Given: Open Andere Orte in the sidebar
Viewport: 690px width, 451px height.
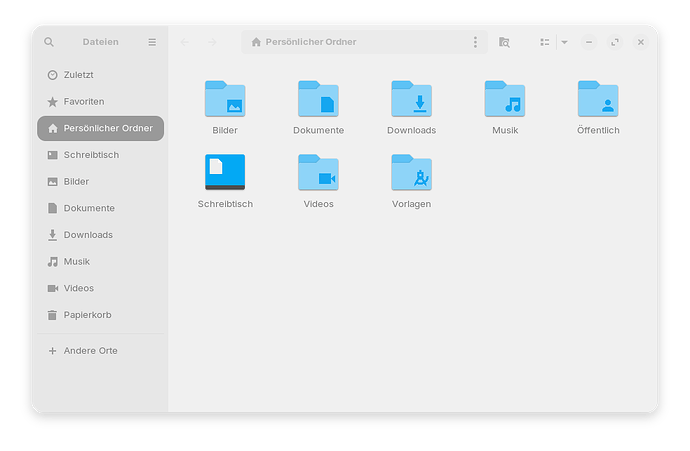Looking at the screenshot, I should 100,351.
